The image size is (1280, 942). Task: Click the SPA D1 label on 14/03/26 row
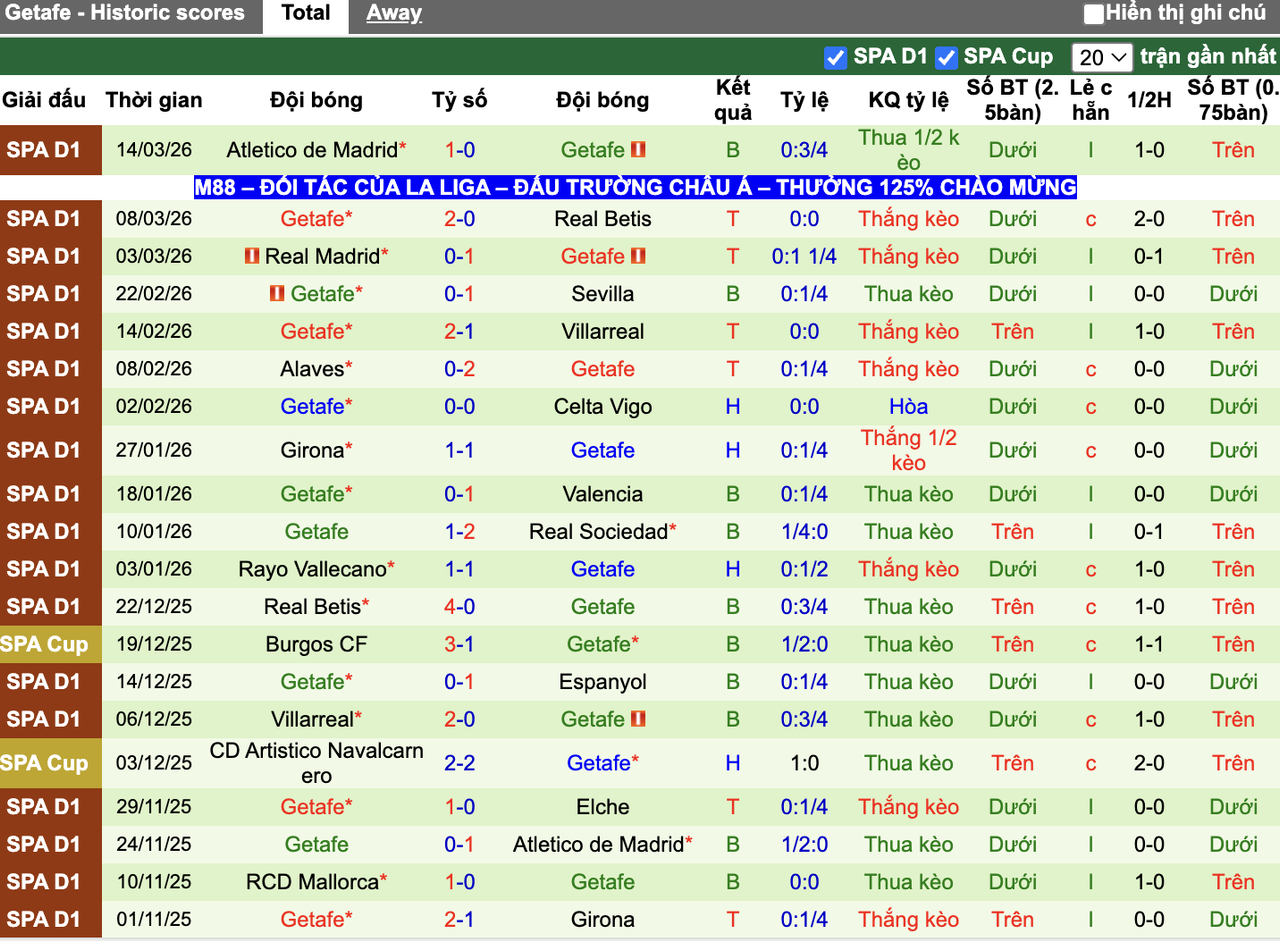coord(44,150)
